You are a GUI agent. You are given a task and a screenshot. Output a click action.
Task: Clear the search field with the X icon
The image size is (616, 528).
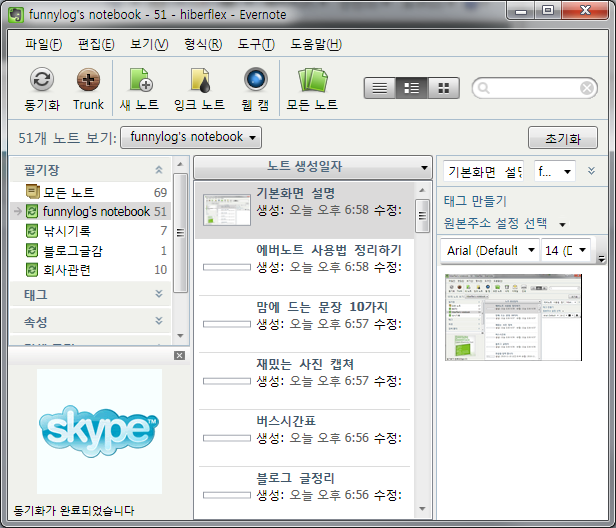(x=587, y=88)
